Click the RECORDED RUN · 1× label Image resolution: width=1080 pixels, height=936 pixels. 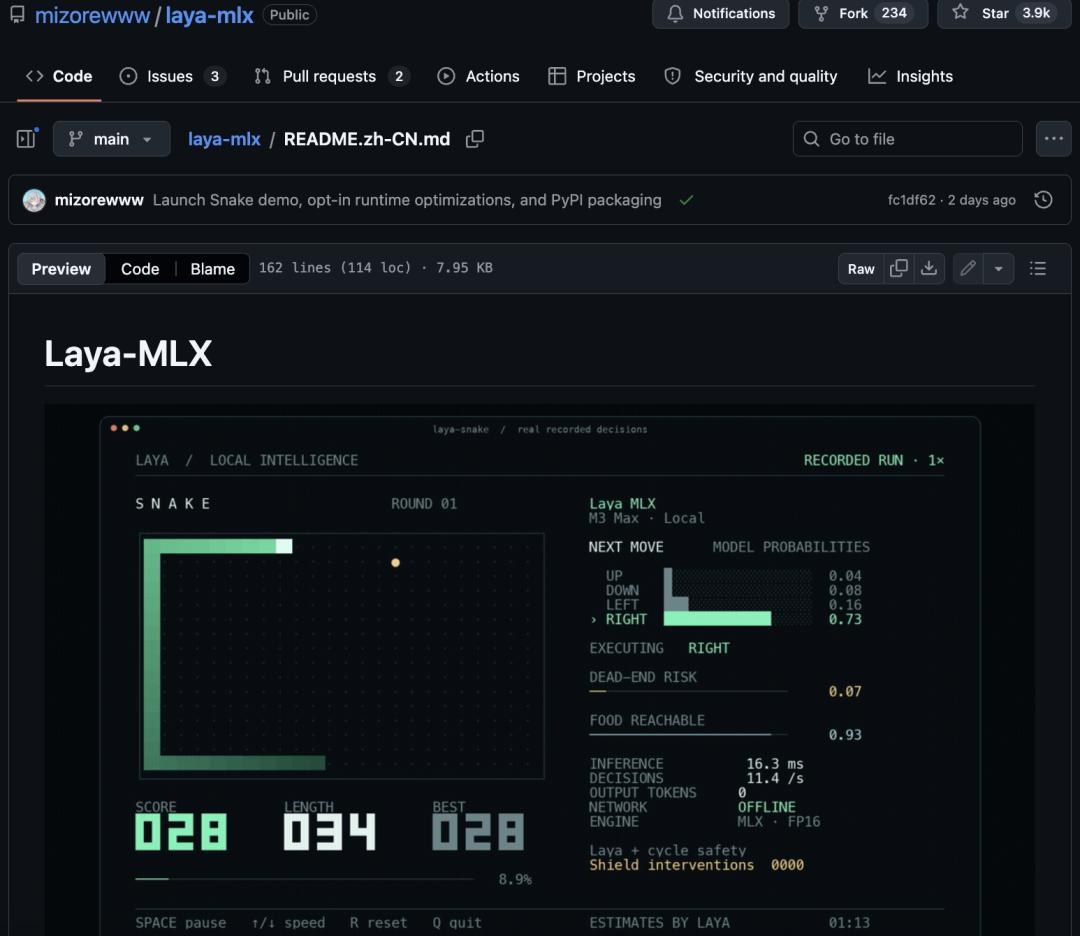pos(873,460)
